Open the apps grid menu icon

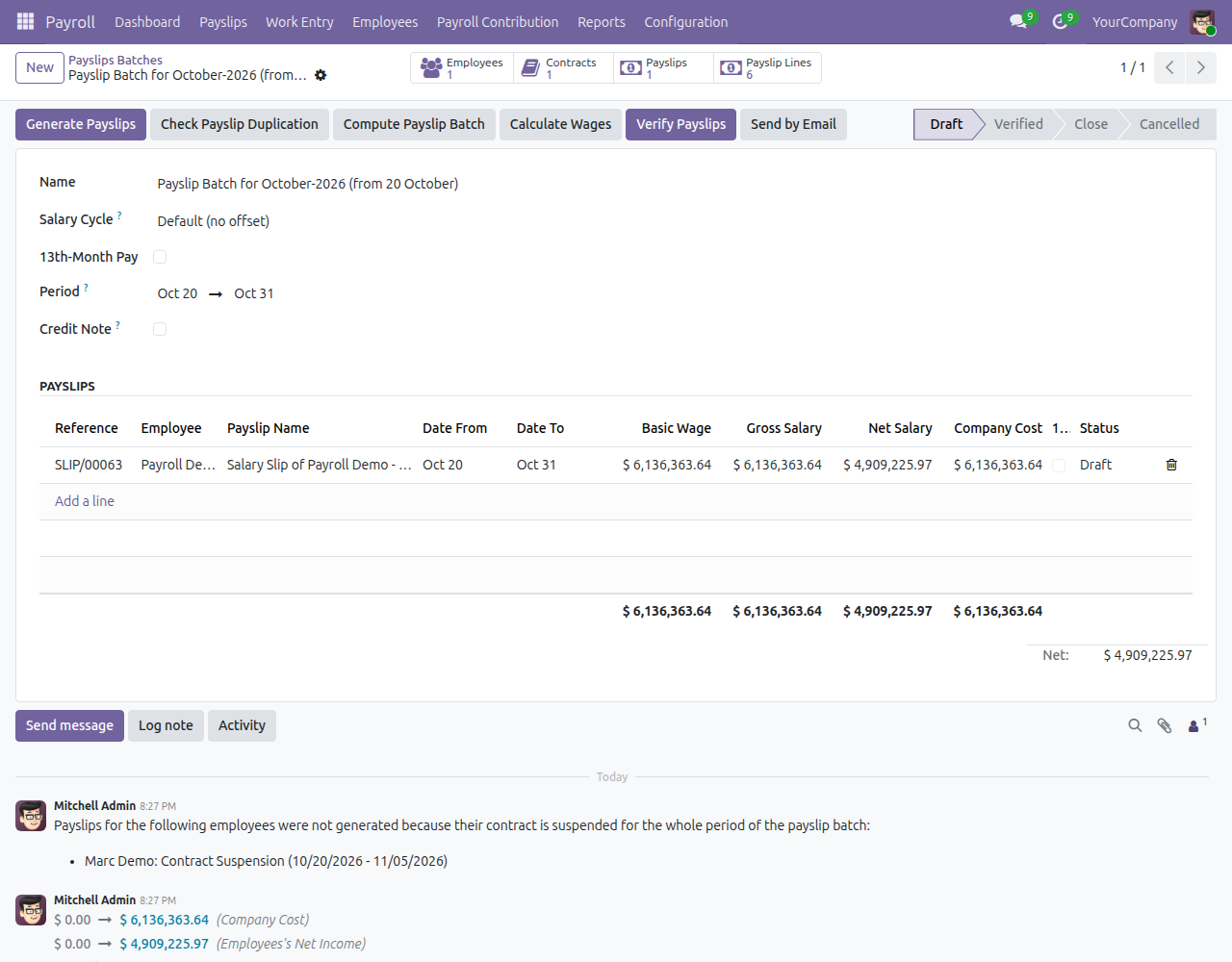[x=26, y=21]
